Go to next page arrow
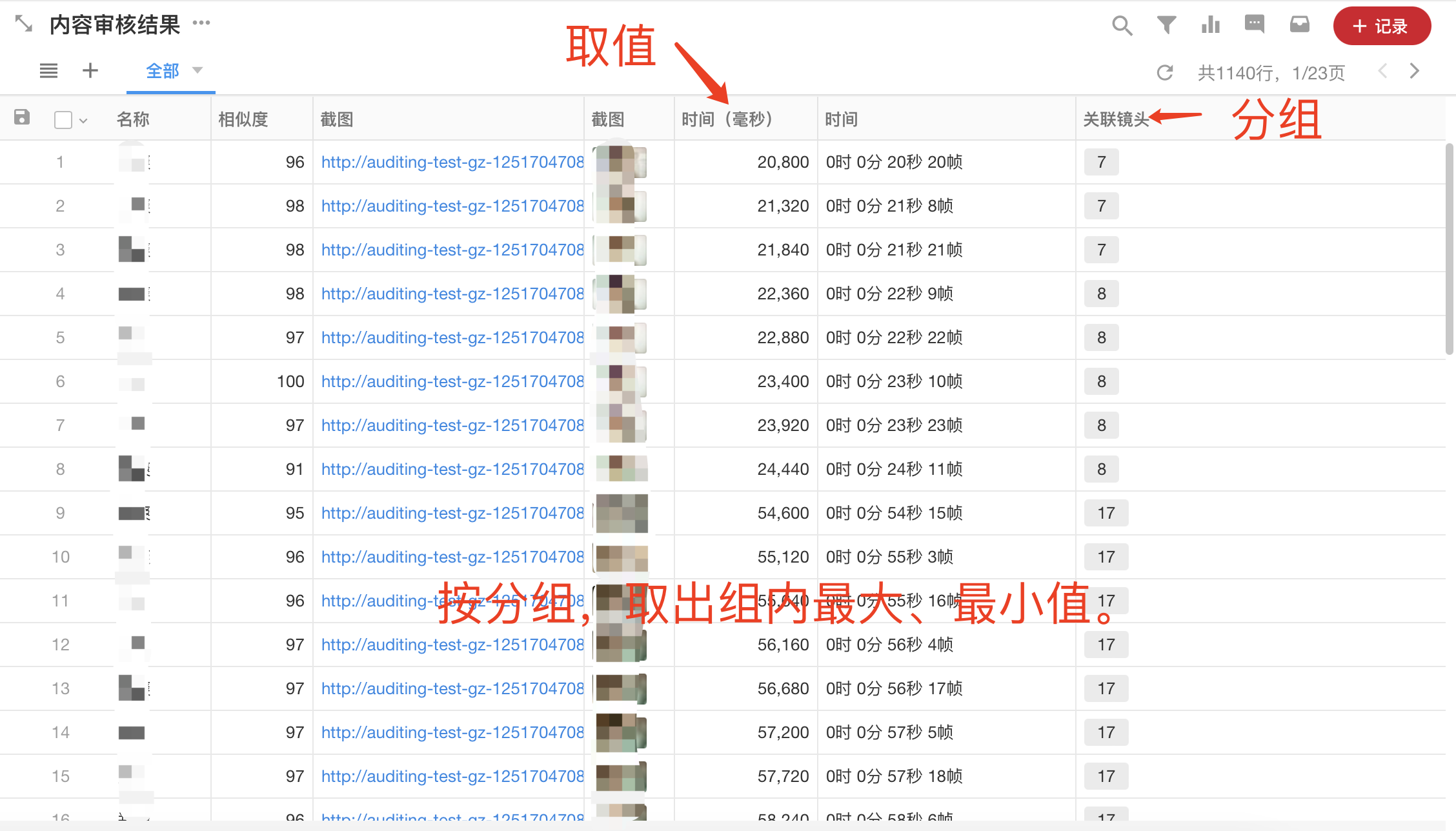1456x831 pixels. click(x=1414, y=71)
